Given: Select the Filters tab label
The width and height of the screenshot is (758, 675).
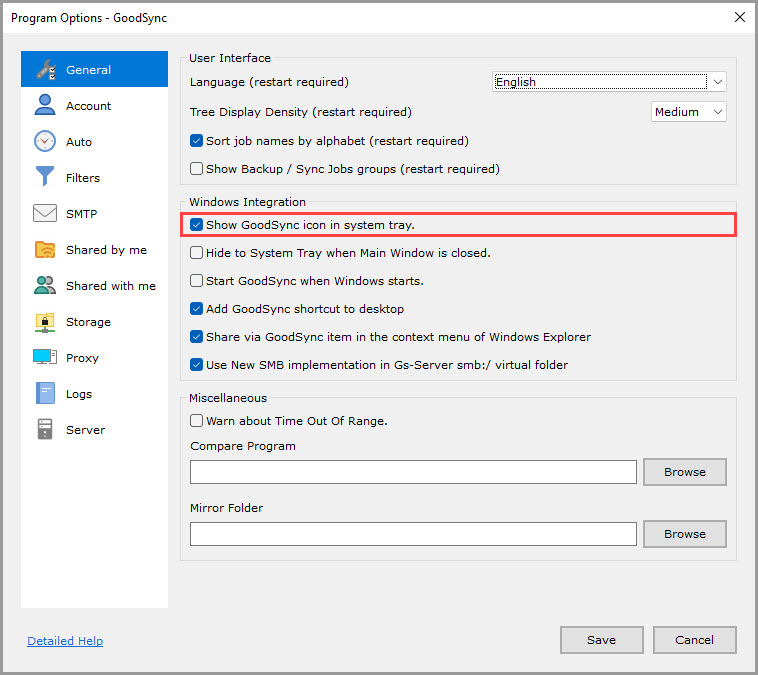Looking at the screenshot, I should 83,178.
